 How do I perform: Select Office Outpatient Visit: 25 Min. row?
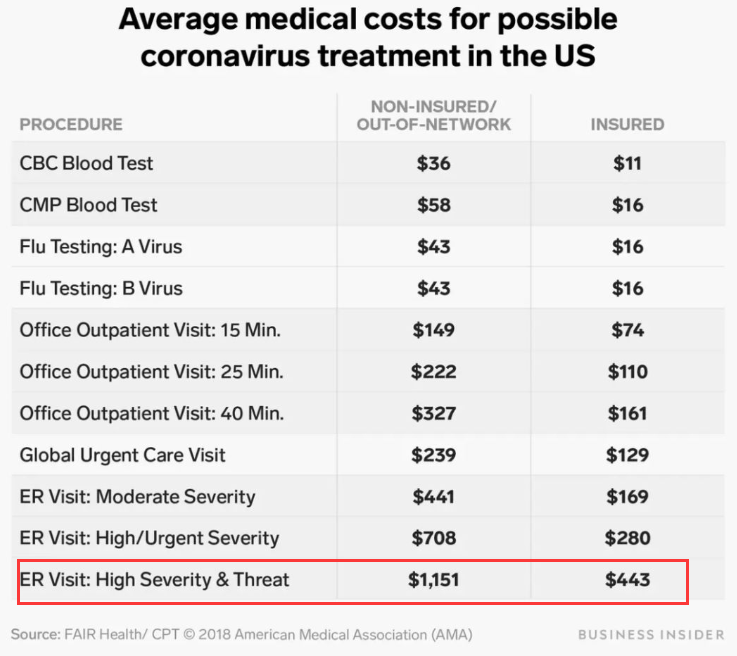[x=151, y=372]
